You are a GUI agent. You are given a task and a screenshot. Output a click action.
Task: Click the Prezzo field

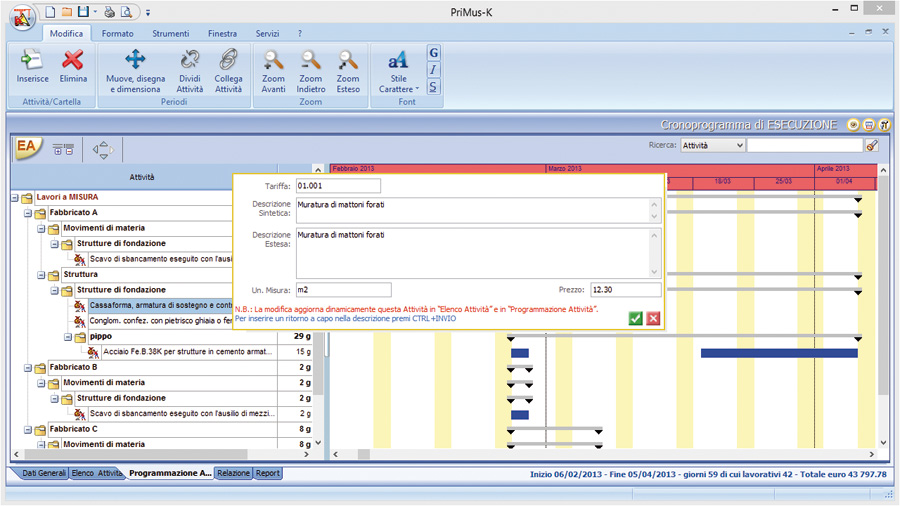[x=626, y=290]
